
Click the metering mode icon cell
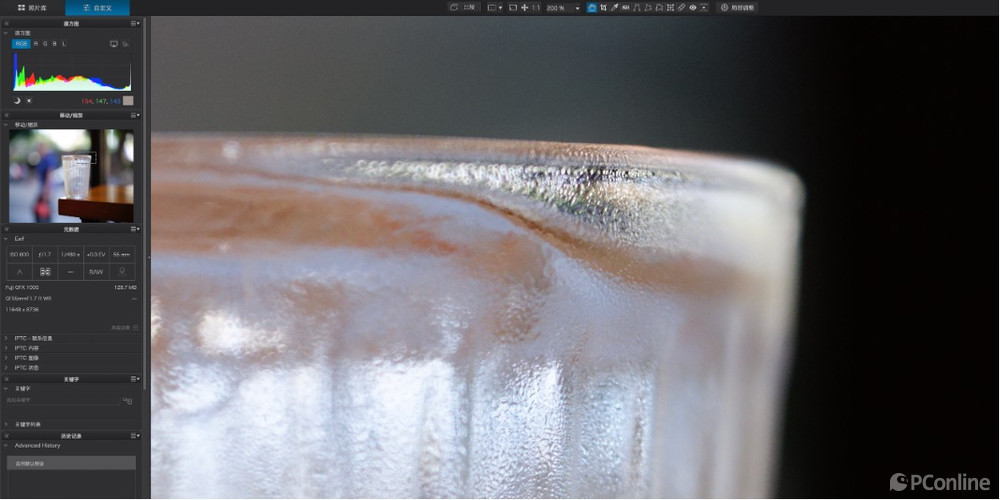click(x=45, y=272)
